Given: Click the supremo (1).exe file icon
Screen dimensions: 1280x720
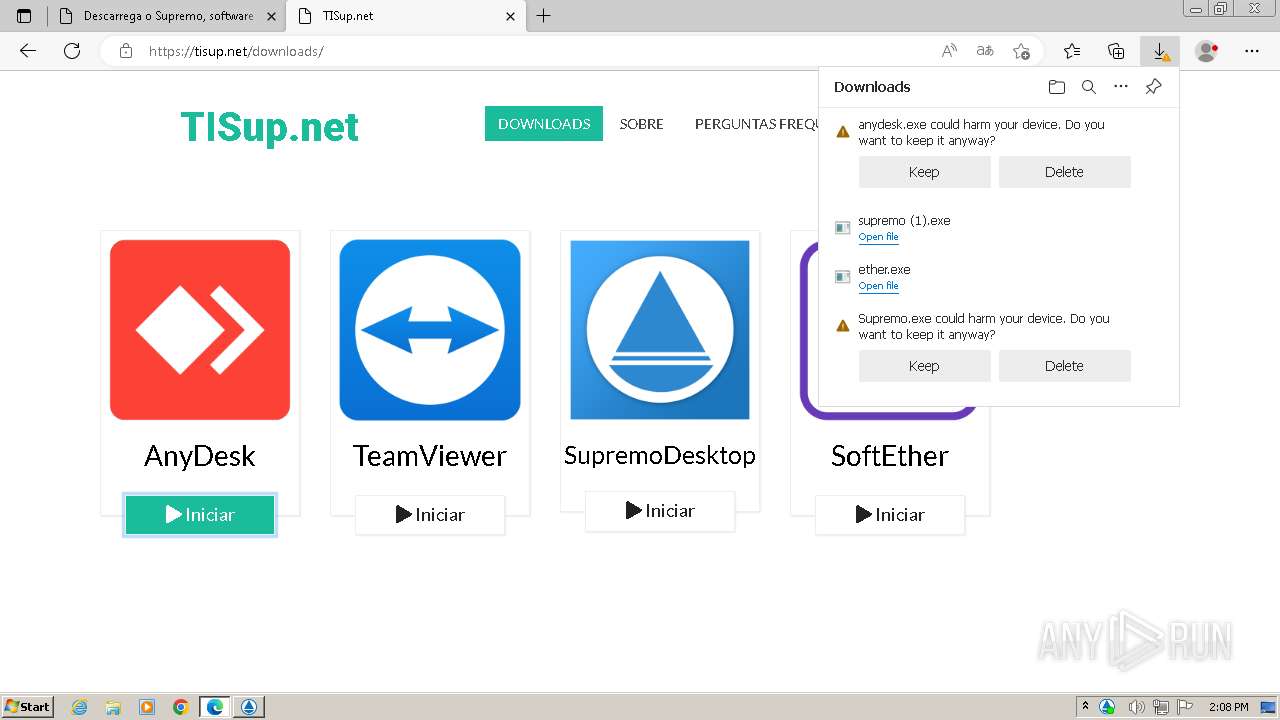Looking at the screenshot, I should point(843,228).
